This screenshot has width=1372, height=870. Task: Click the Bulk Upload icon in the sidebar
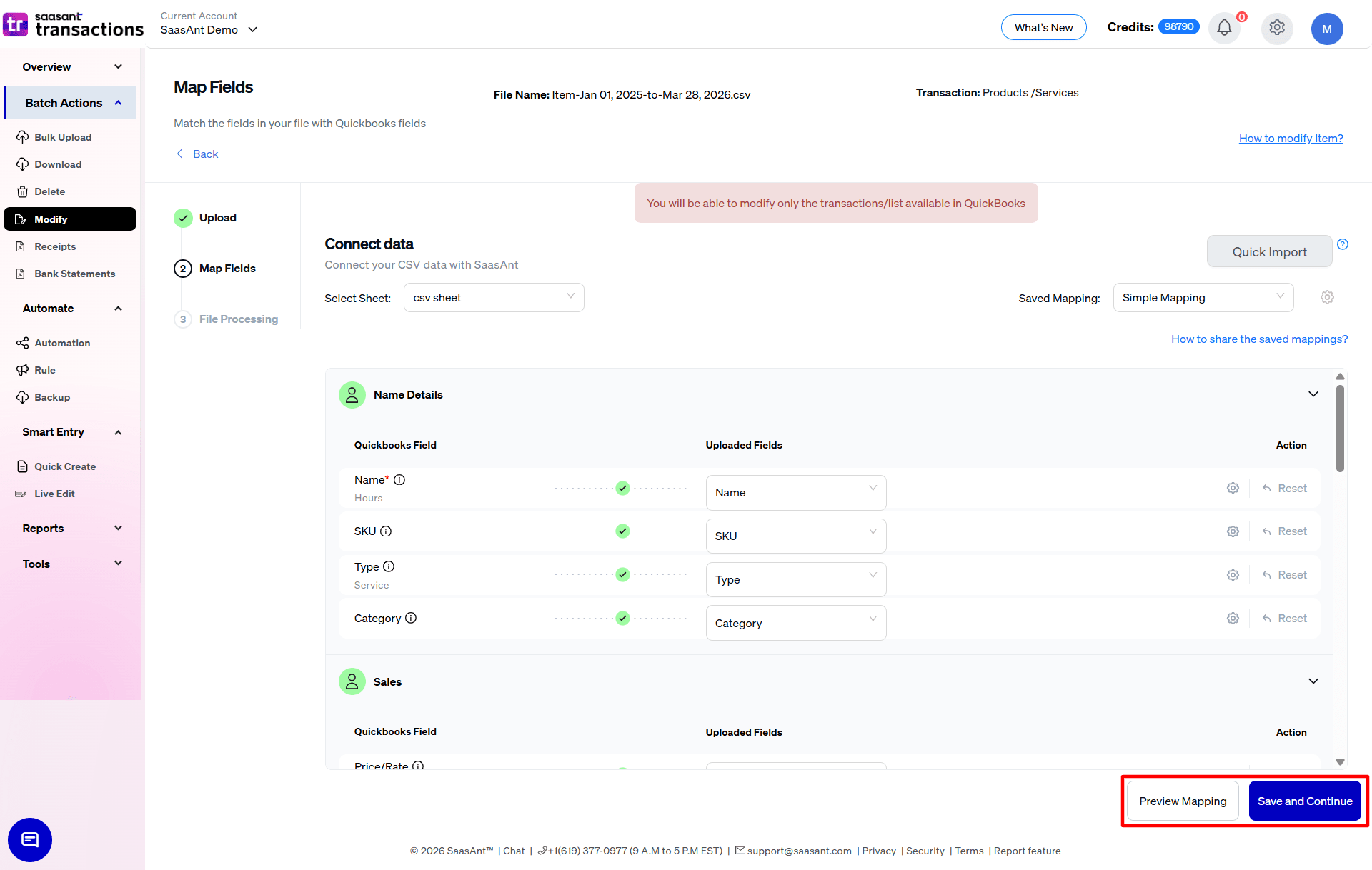tap(23, 137)
